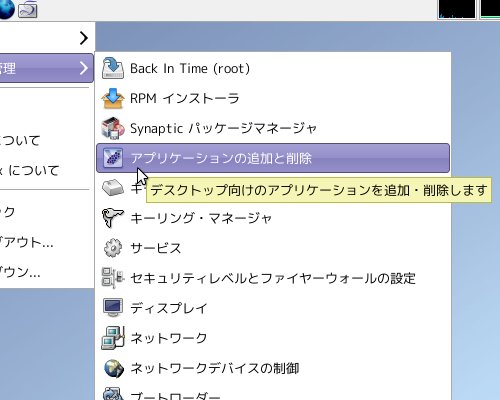Open キーリング・マネージャ entry
The width and height of the screenshot is (500, 400).
[273, 218]
